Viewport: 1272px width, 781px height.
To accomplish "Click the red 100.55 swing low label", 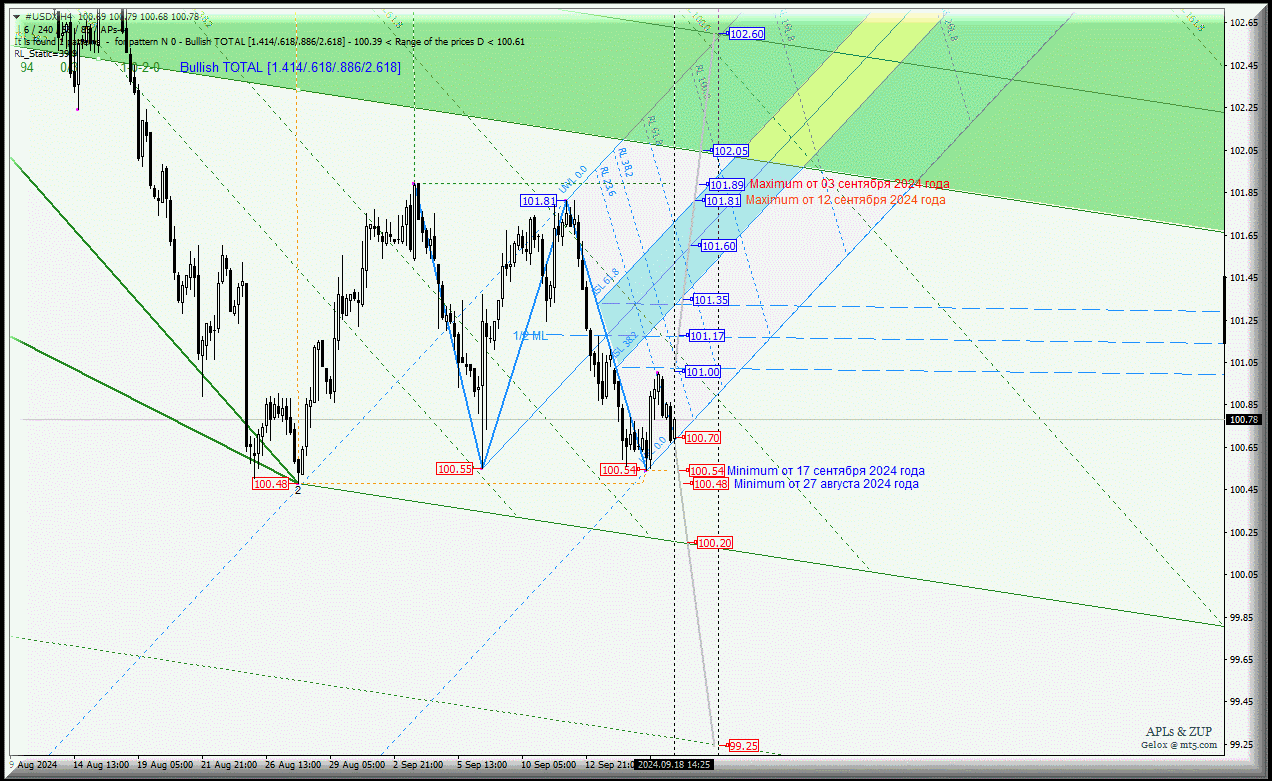I will tap(454, 469).
